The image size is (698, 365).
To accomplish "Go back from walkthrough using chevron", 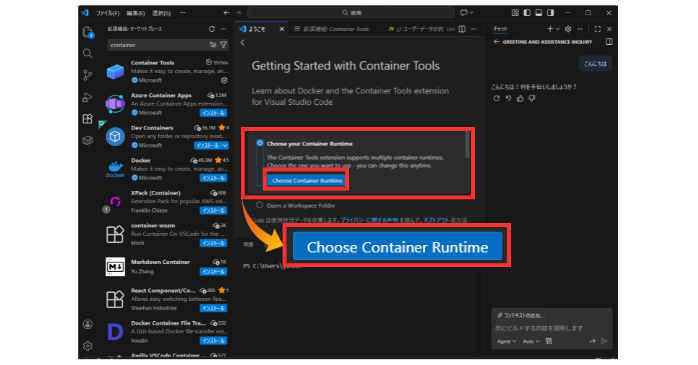I will pyautogui.click(x=243, y=43).
